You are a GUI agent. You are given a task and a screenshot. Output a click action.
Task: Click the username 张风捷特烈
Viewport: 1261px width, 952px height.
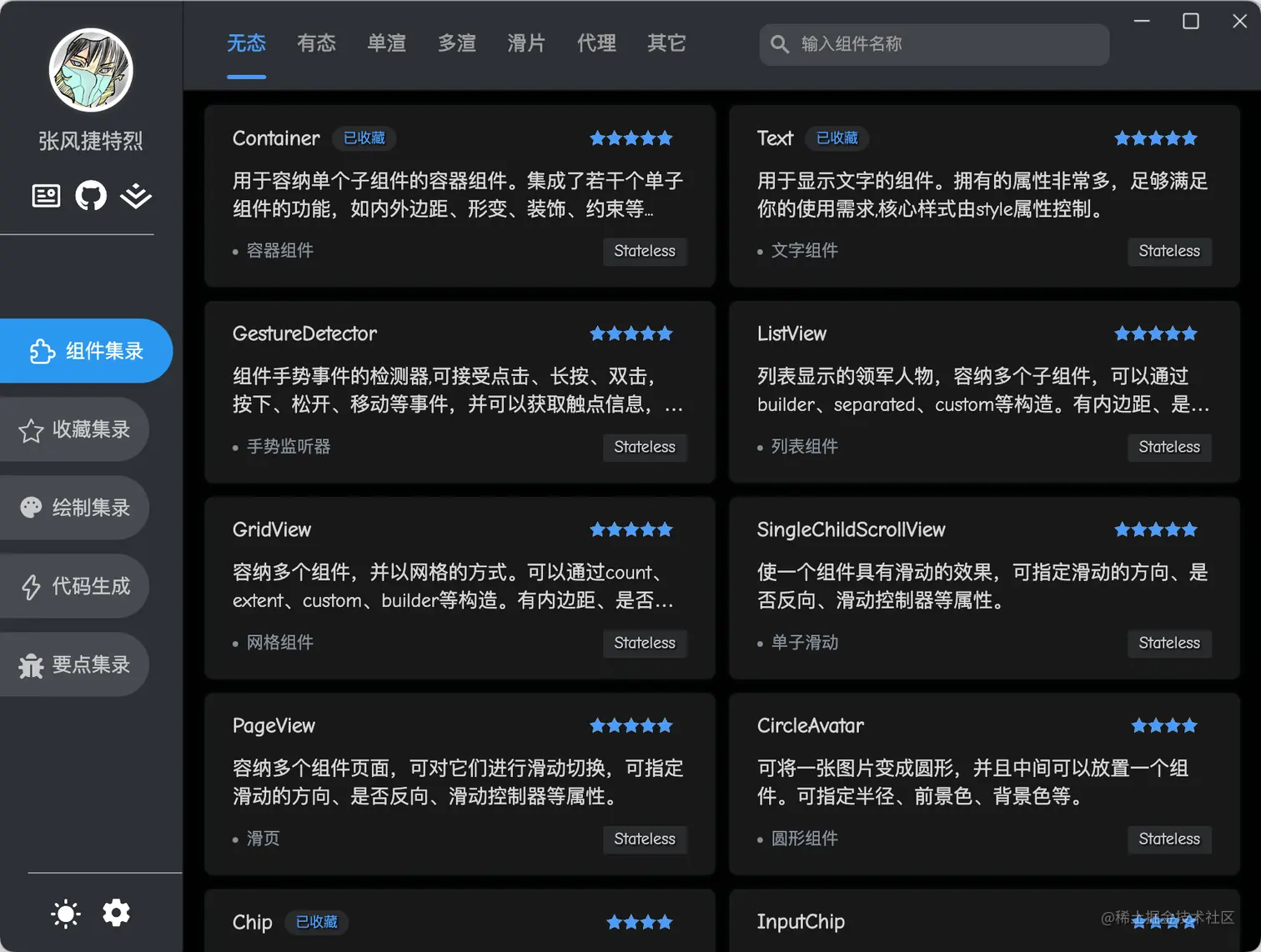coord(91,141)
